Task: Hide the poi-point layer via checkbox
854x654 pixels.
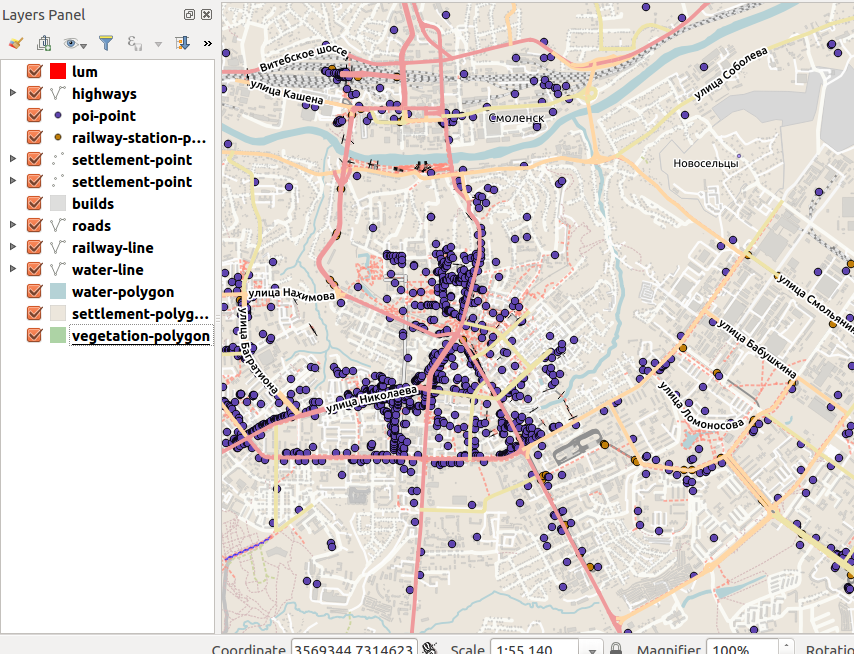Action: pyautogui.click(x=34, y=116)
